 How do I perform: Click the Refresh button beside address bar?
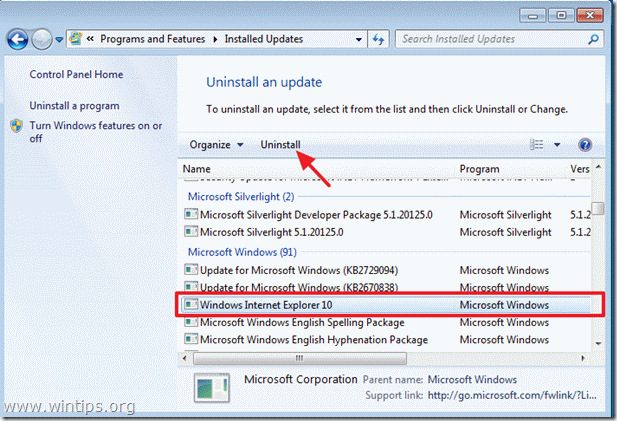click(x=378, y=39)
